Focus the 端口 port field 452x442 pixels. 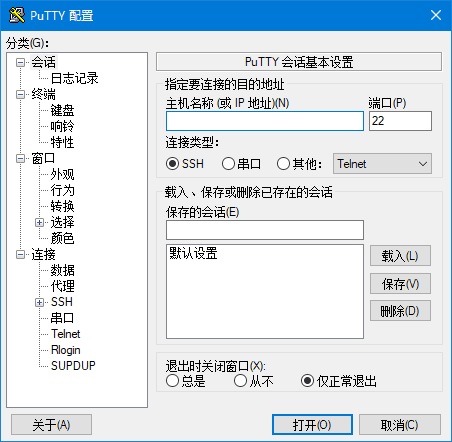pyautogui.click(x=400, y=121)
